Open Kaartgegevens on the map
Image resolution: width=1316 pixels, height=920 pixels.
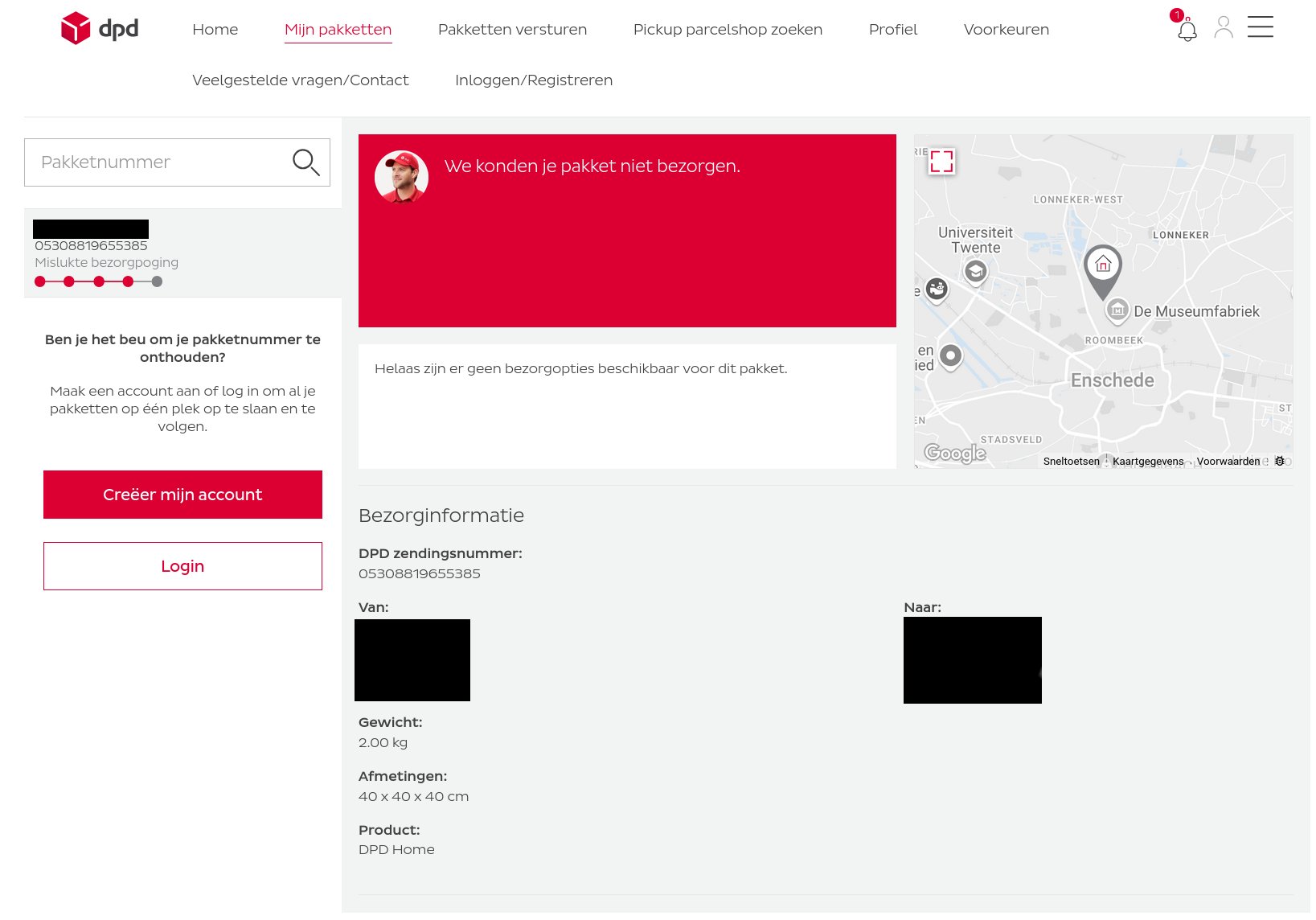pyautogui.click(x=1148, y=462)
